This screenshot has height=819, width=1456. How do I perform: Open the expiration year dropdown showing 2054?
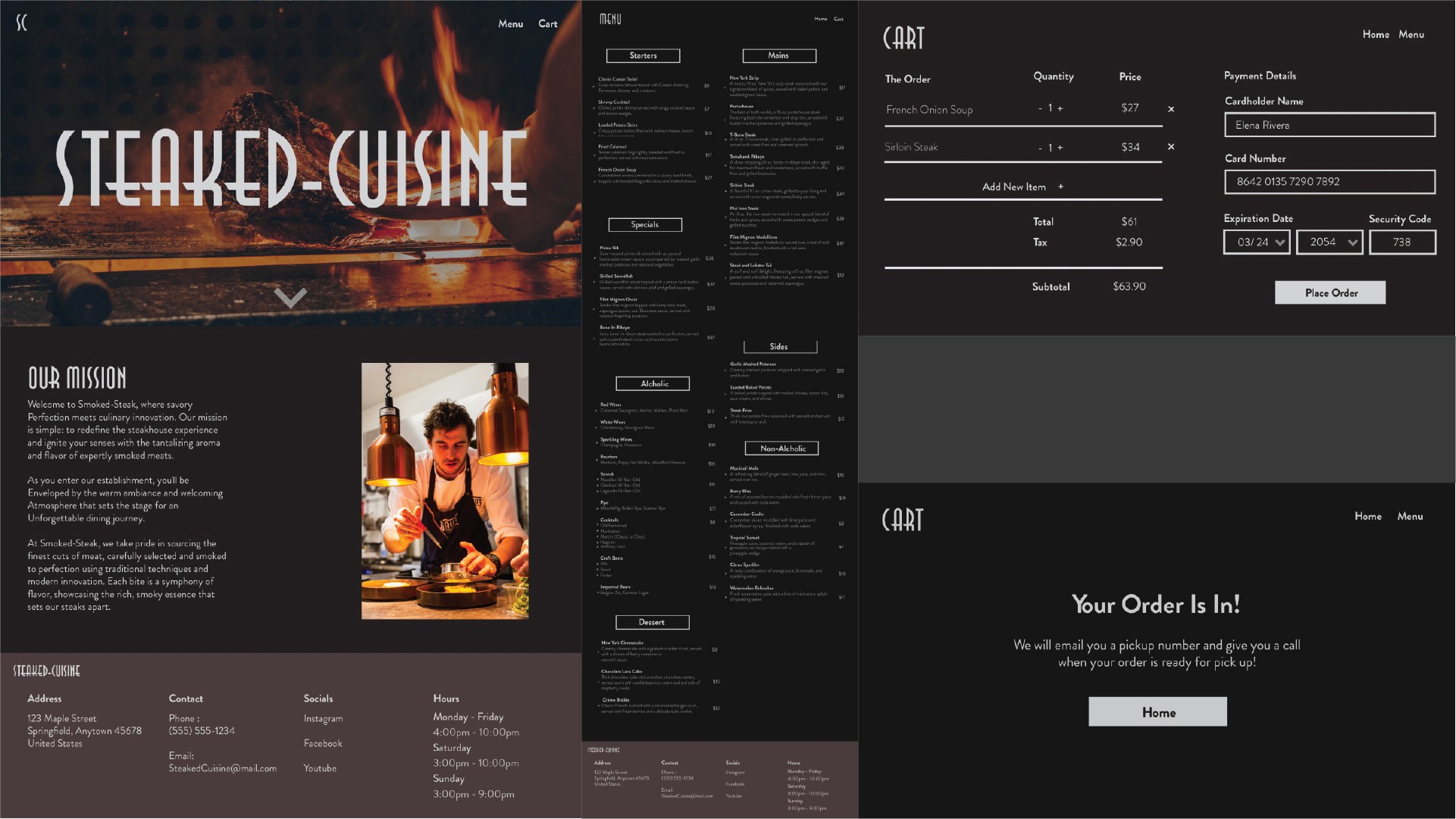pos(1329,242)
